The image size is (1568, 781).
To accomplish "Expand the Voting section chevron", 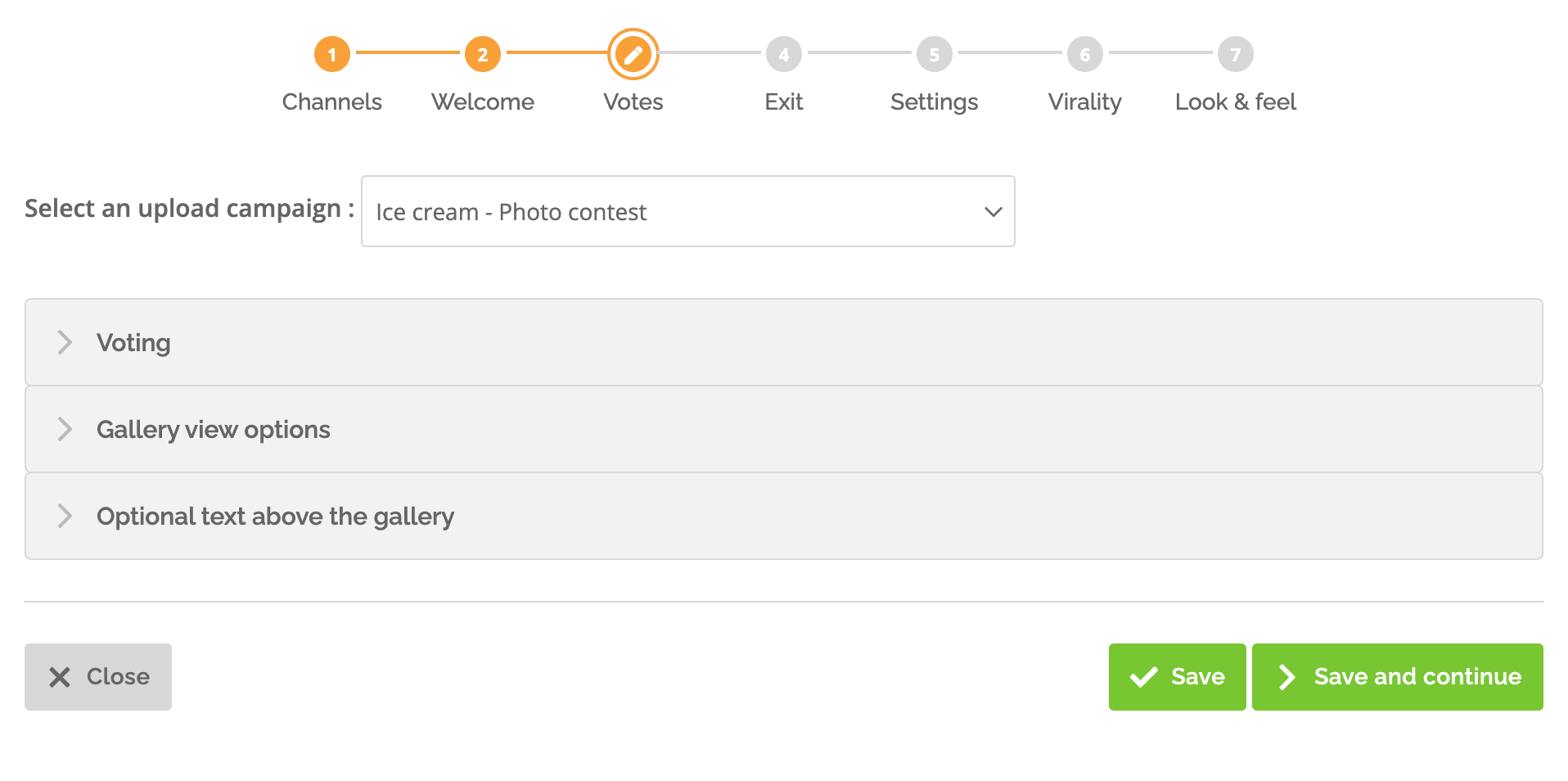I will click(x=65, y=342).
